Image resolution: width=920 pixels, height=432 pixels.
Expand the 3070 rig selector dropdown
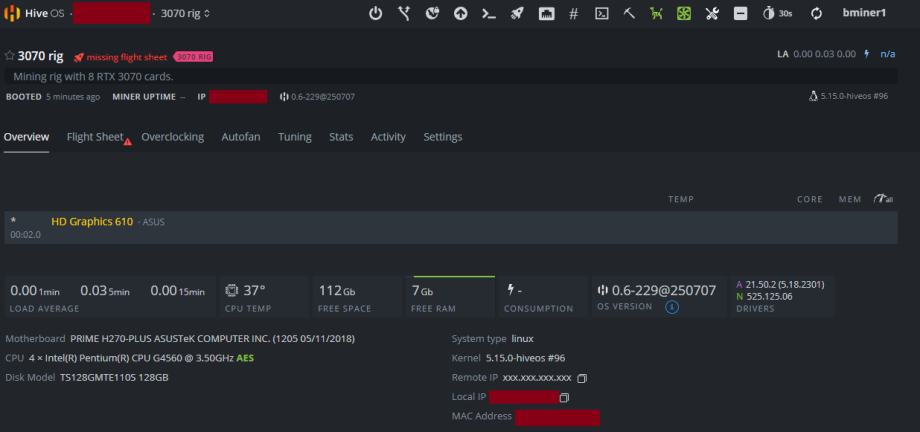(x=186, y=14)
